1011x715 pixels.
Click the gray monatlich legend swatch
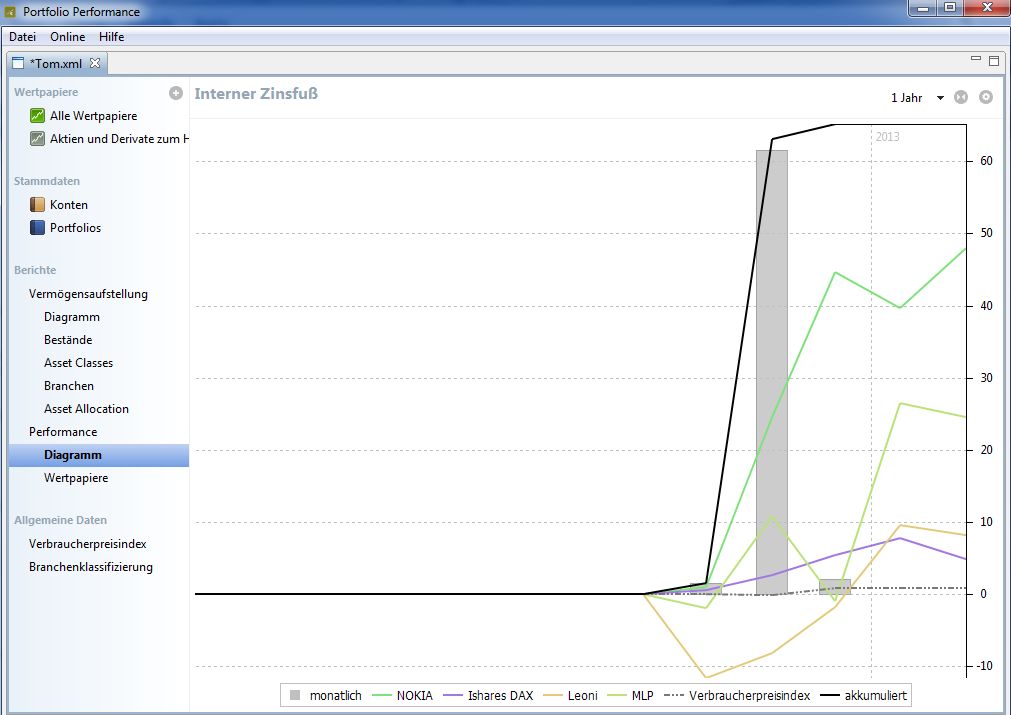coord(294,695)
